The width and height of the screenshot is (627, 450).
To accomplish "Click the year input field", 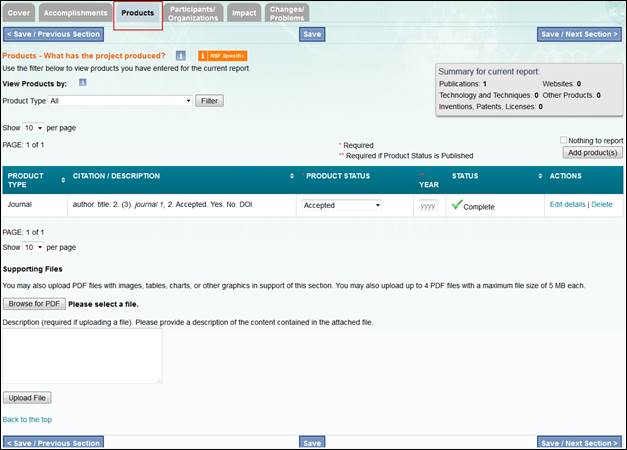I will click(x=428, y=205).
